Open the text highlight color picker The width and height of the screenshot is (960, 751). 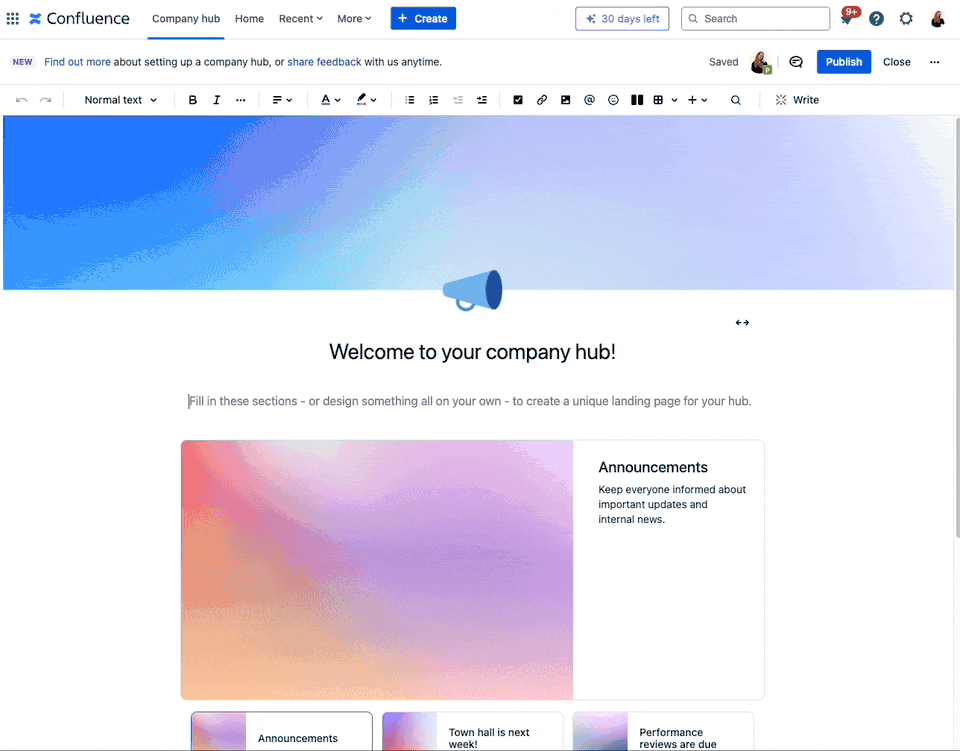pyautogui.click(x=364, y=100)
